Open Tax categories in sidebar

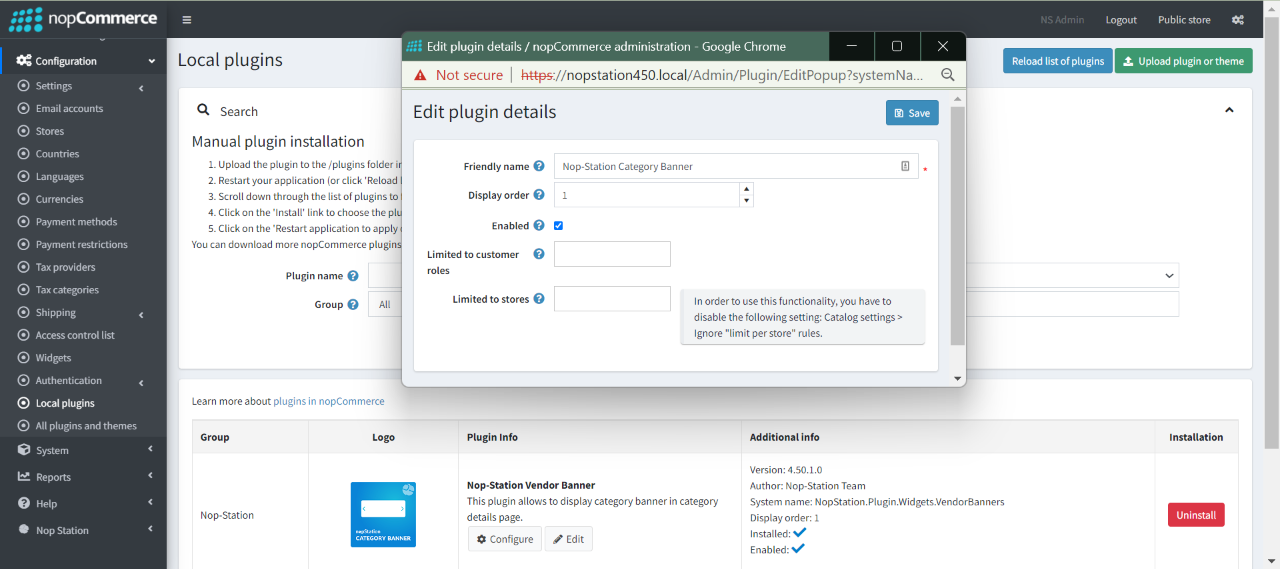pyautogui.click(x=67, y=290)
